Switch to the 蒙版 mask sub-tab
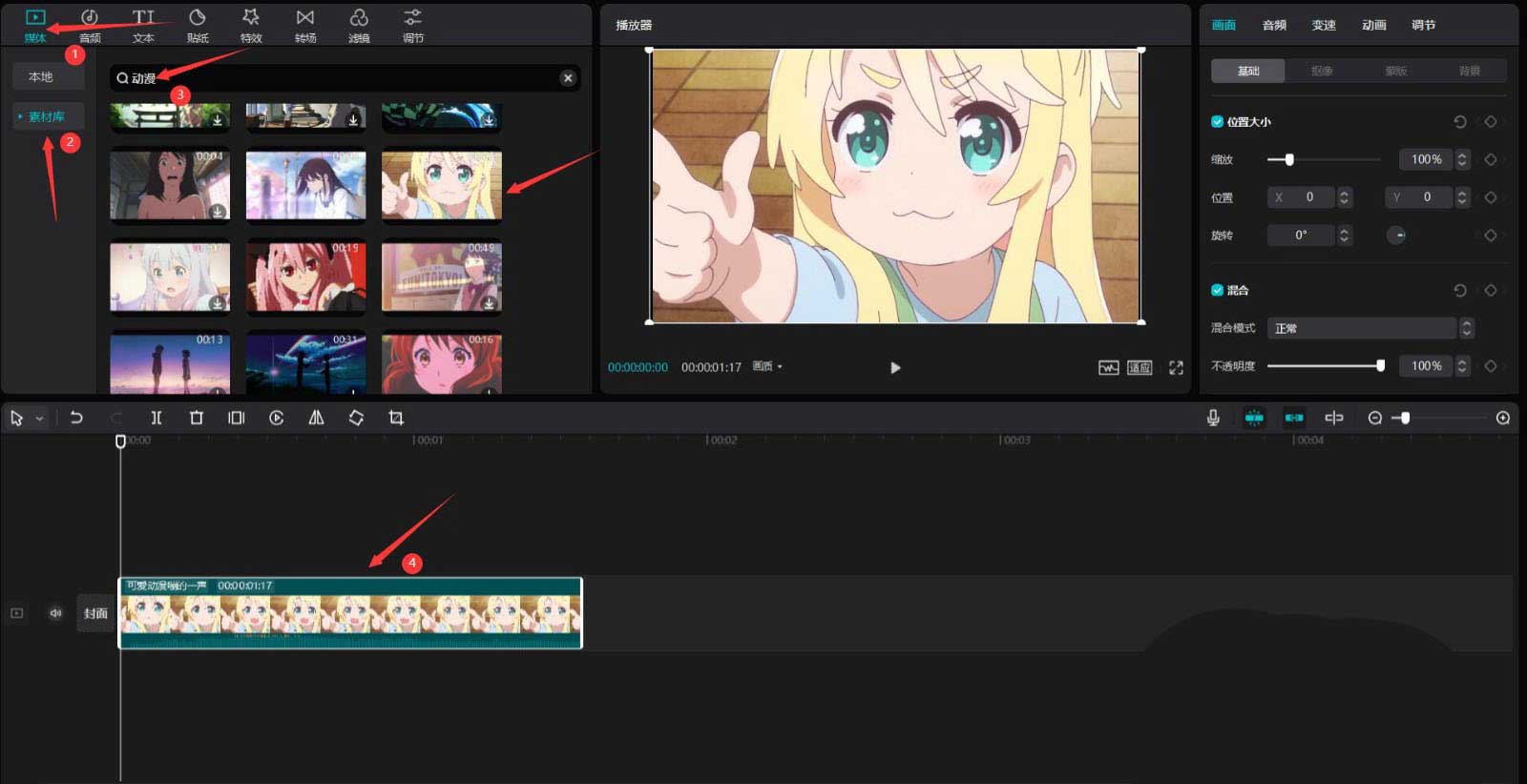This screenshot has width=1527, height=784. click(1395, 71)
